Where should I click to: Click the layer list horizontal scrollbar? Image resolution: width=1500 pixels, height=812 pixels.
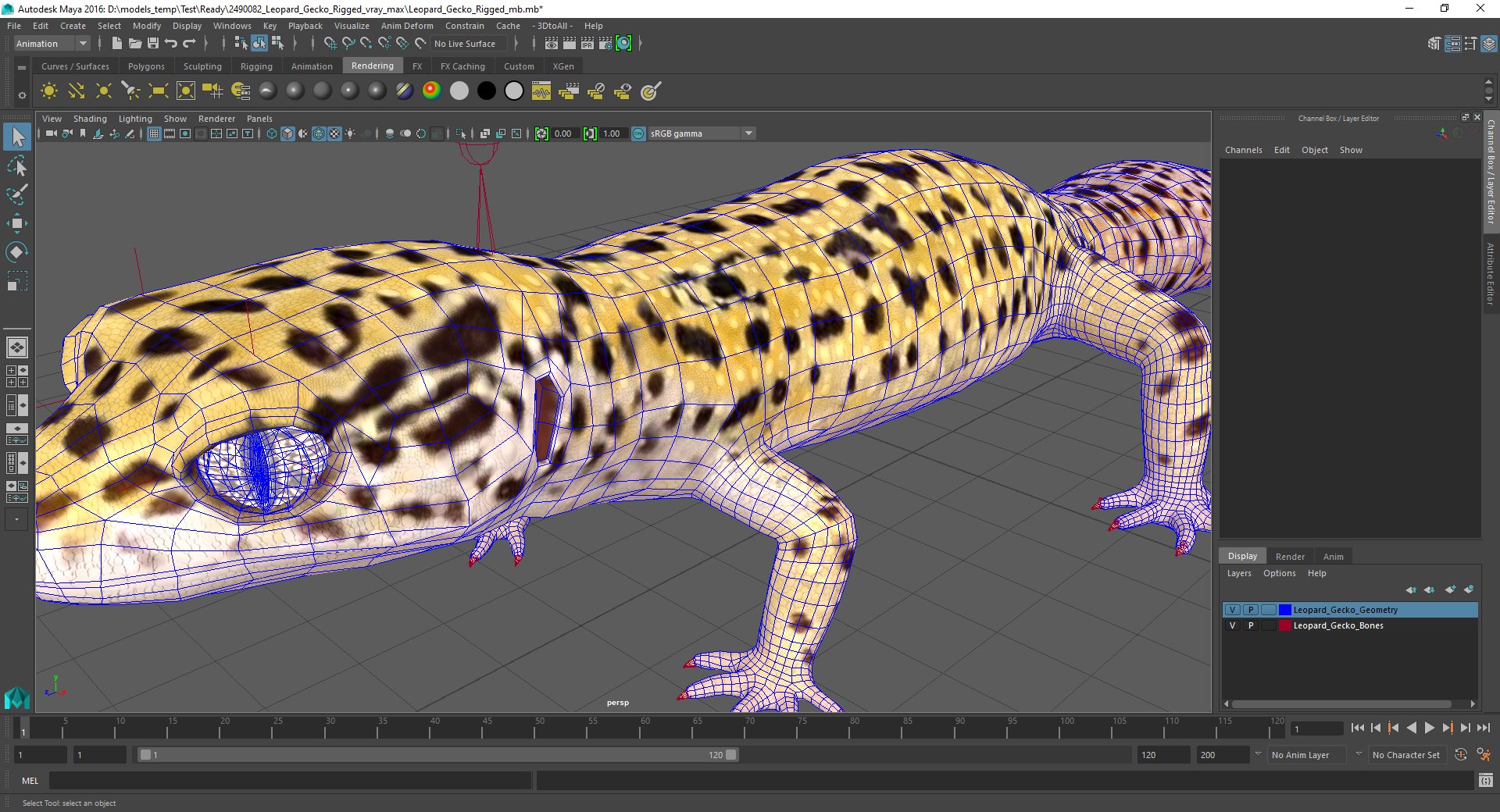click(x=1341, y=703)
